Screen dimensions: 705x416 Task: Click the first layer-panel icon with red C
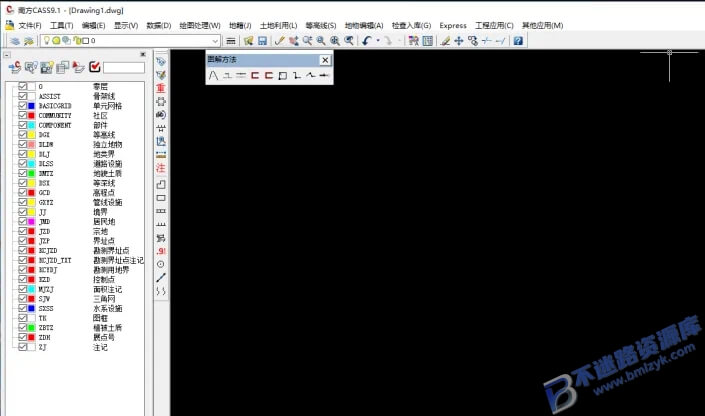pyautogui.click(x=15, y=67)
